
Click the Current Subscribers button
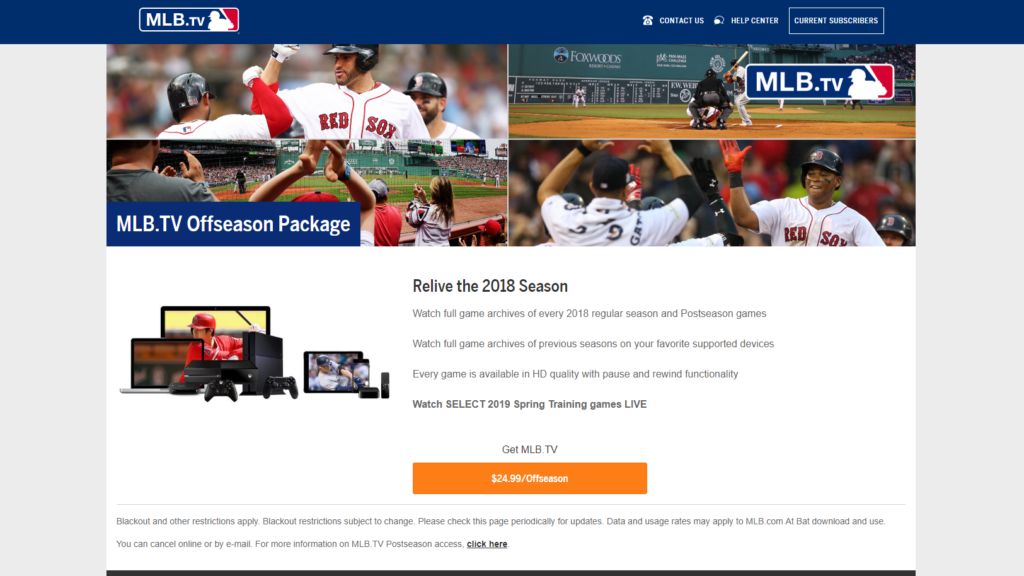(x=836, y=20)
